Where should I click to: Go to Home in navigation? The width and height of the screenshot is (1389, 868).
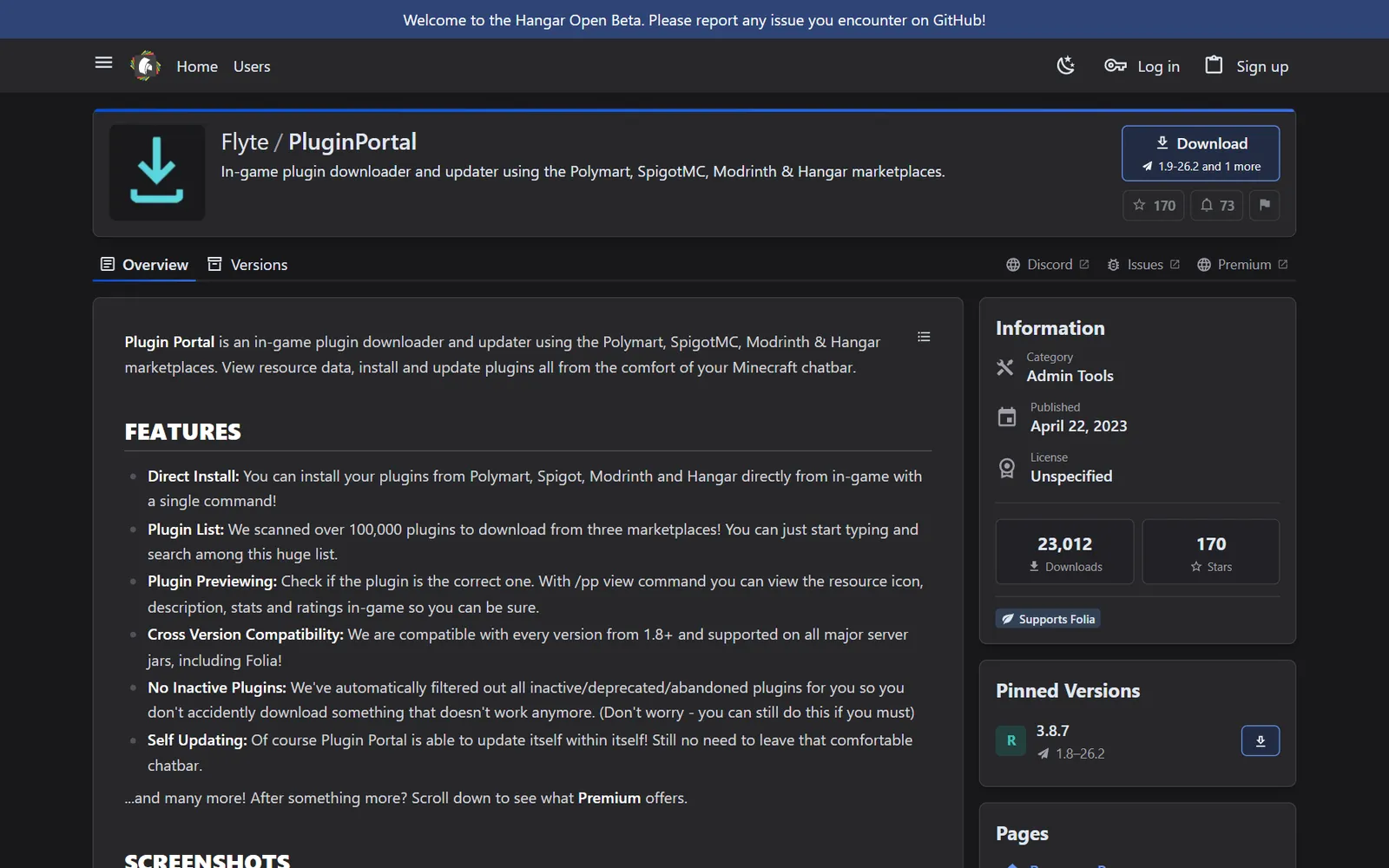click(197, 67)
